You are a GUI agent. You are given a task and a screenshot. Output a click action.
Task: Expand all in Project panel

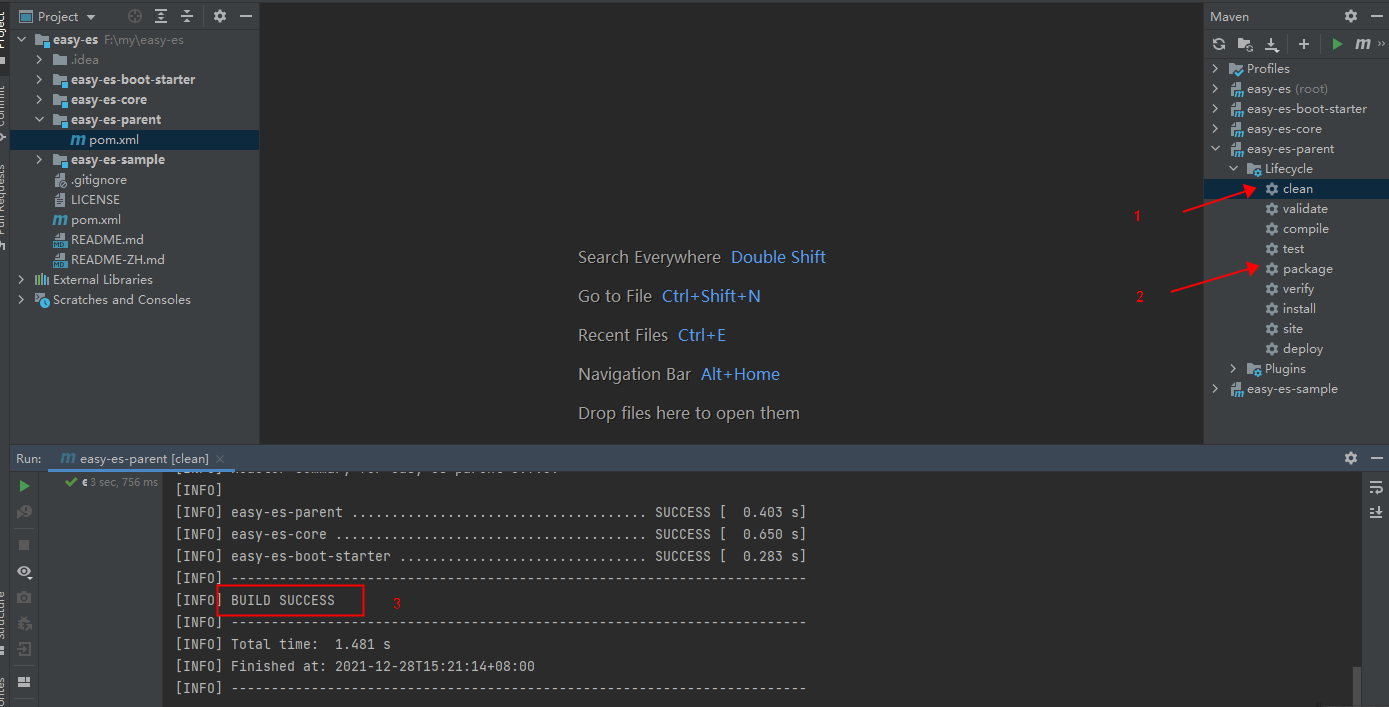(x=161, y=16)
